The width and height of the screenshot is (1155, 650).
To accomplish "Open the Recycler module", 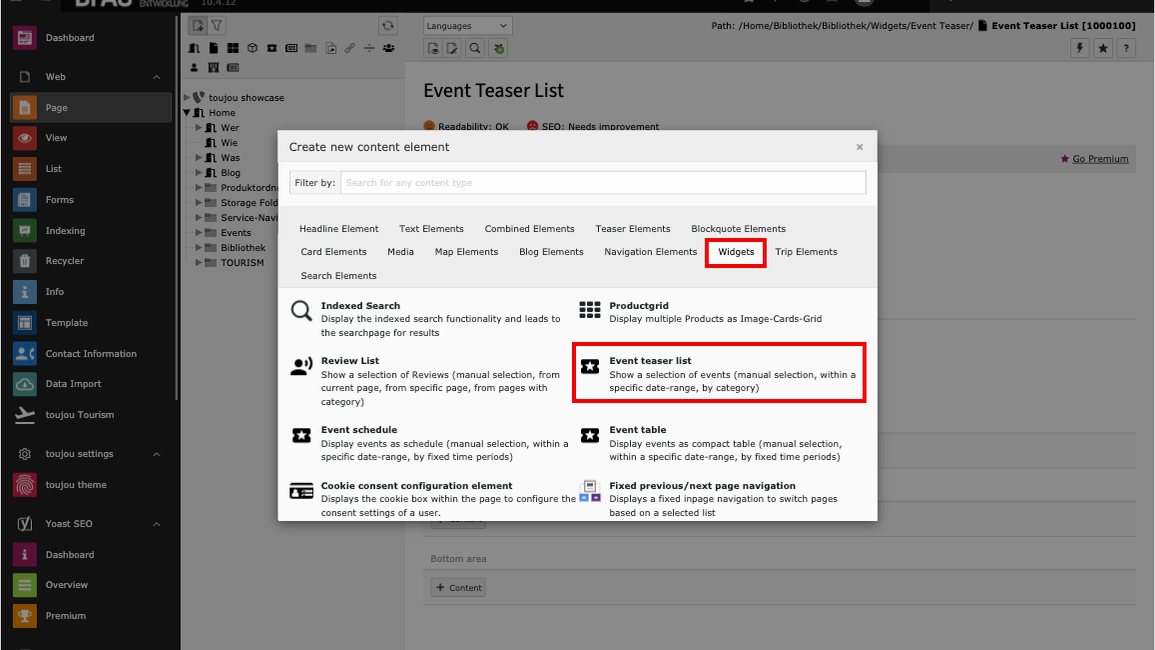I will tap(64, 261).
